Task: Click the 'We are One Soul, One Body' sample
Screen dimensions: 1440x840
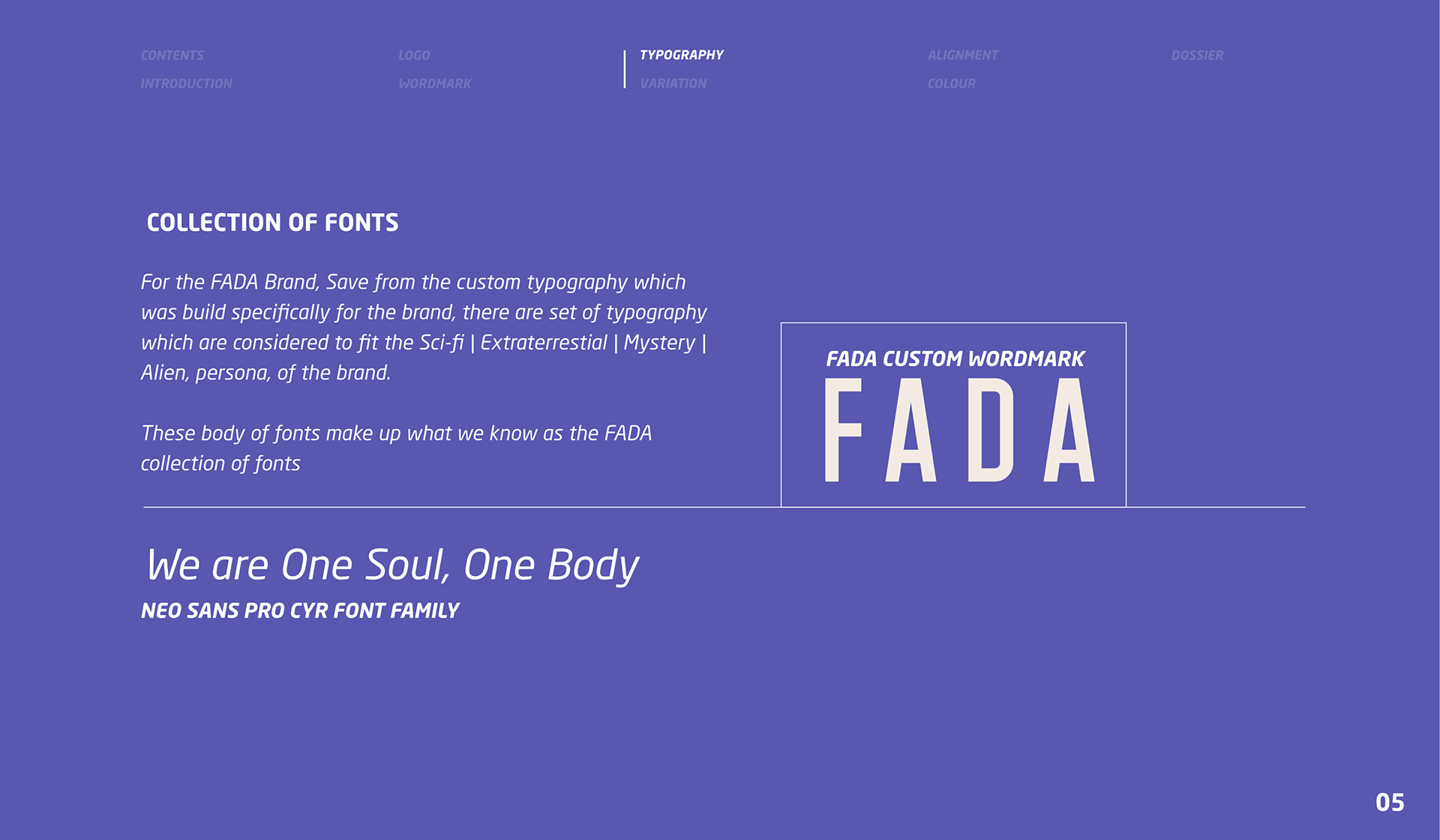Action: click(392, 565)
